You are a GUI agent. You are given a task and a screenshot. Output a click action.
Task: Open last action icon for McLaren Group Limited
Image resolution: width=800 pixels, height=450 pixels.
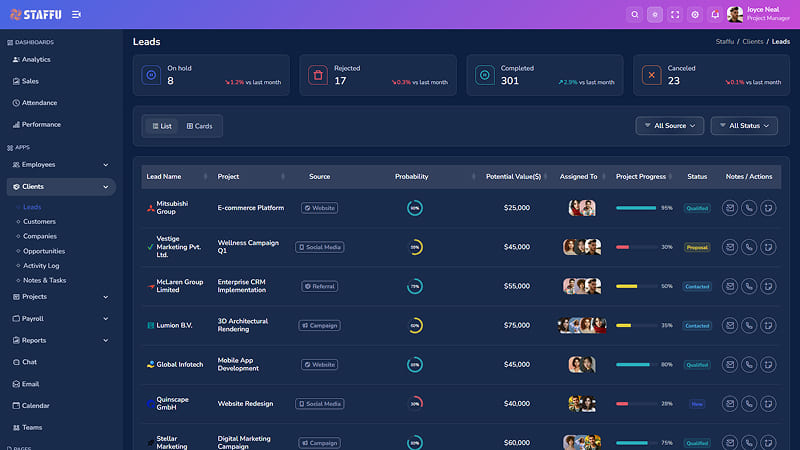pyautogui.click(x=768, y=286)
